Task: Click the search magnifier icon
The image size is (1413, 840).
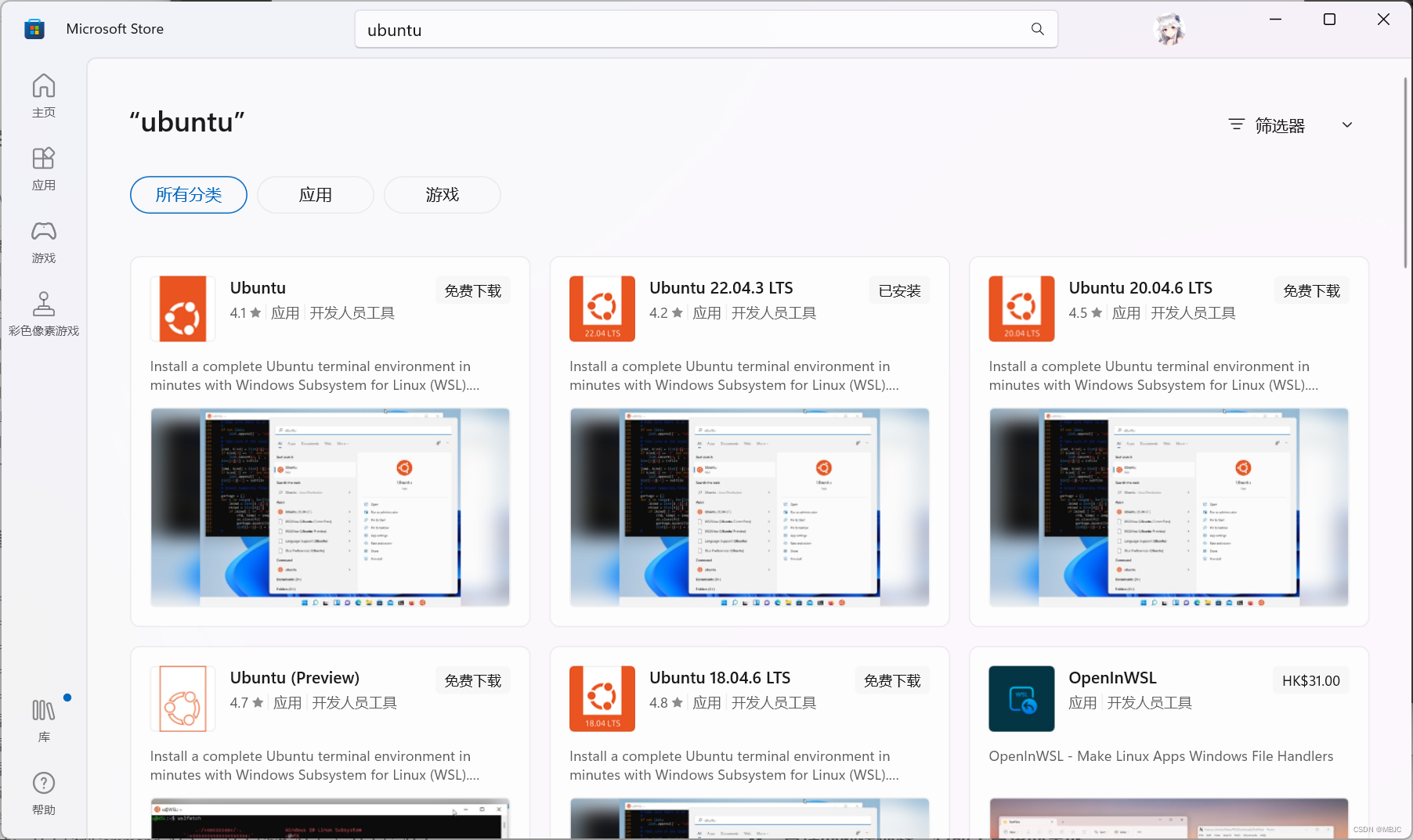Action: (1036, 29)
